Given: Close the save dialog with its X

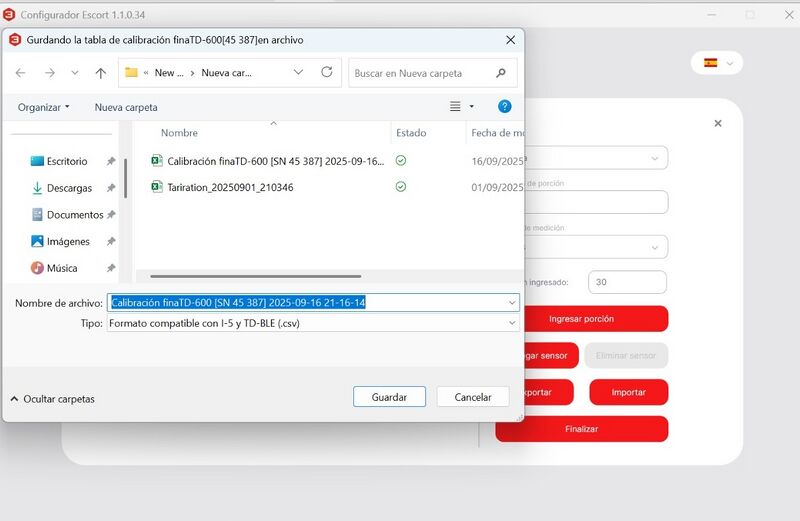Looking at the screenshot, I should (510, 40).
